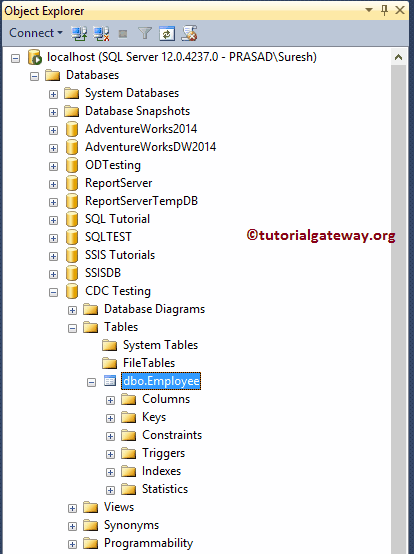Collapse the Databases folder
The height and width of the screenshot is (554, 414).
[x=34, y=76]
